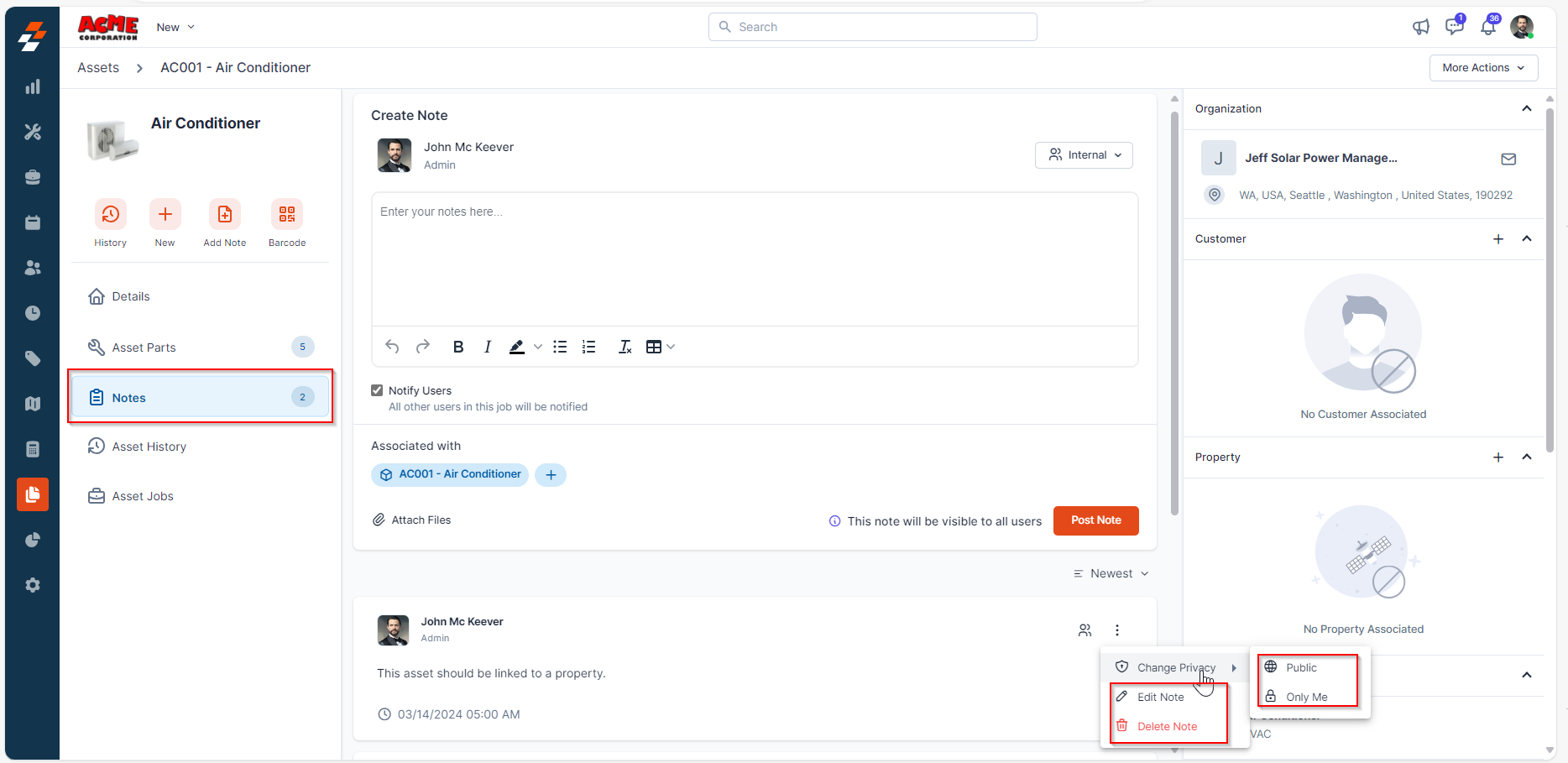Open the clock icon in sidebar
The height and width of the screenshot is (763, 1568).
(x=33, y=313)
